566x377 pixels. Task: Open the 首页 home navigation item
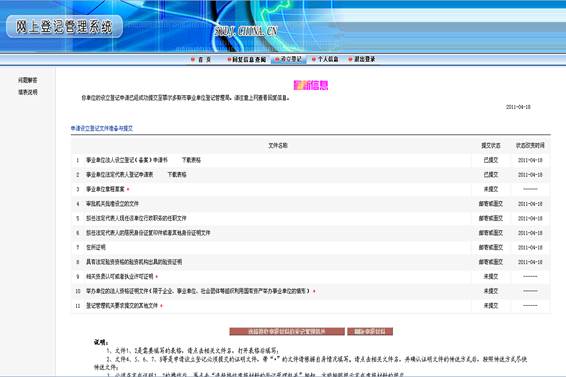tap(204, 60)
